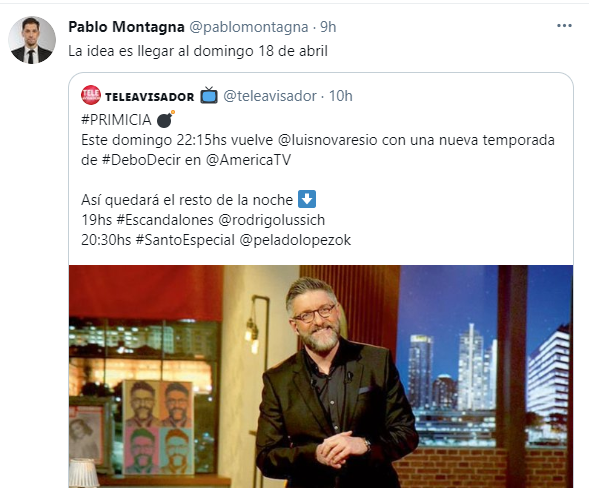Viewport: 589px width, 488px height.
Task: Open the three-dot more options menu
Action: [564, 26]
